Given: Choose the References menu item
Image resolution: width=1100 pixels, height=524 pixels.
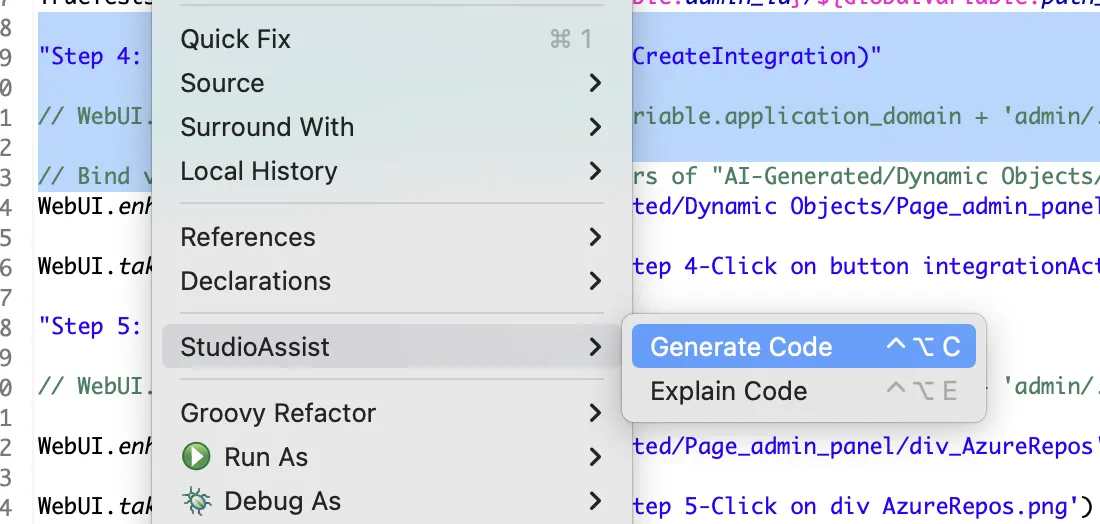Looking at the screenshot, I should click(x=248, y=237).
